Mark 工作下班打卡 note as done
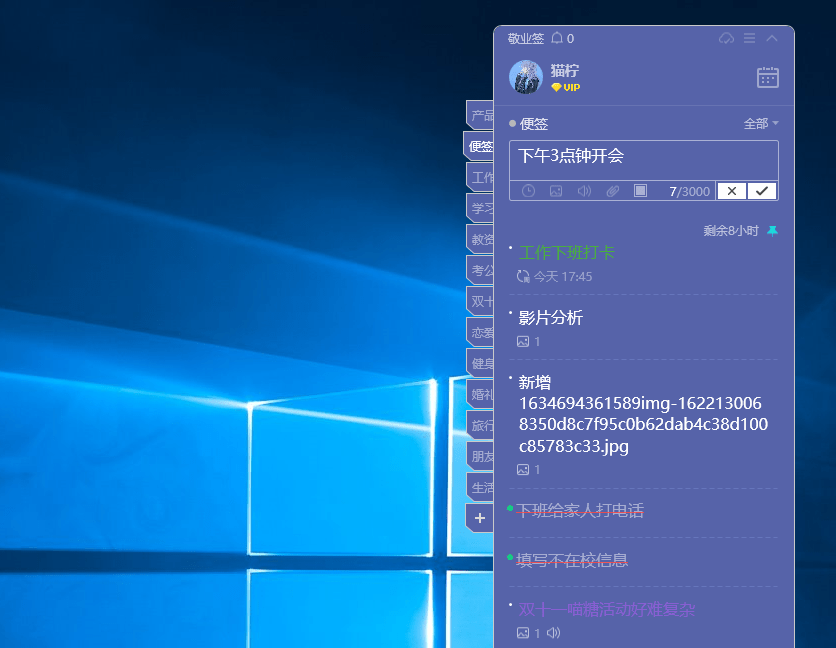836x648 pixels. 511,247
